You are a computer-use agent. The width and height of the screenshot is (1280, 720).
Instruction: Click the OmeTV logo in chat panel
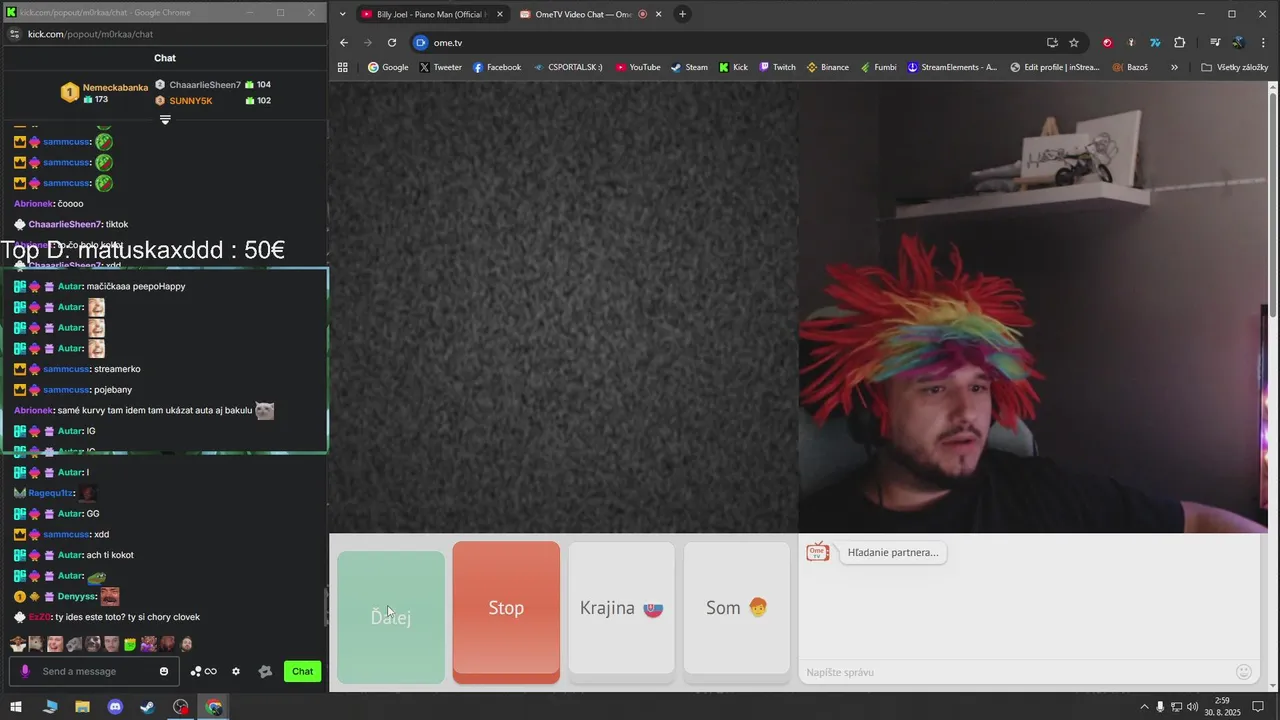pyautogui.click(x=818, y=552)
